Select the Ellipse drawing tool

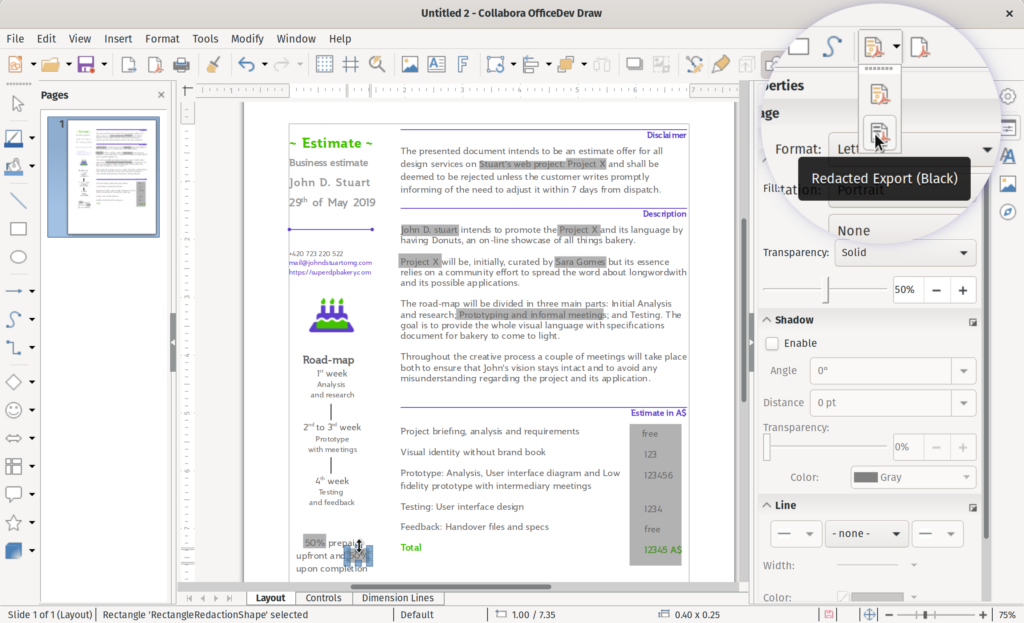coord(17,257)
